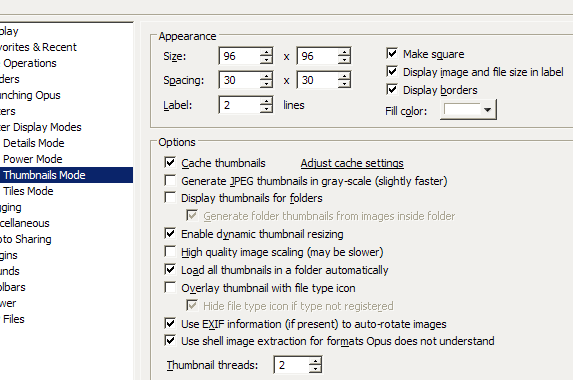Open Power Mode settings page
The width and height of the screenshot is (573, 380).
(x=33, y=159)
